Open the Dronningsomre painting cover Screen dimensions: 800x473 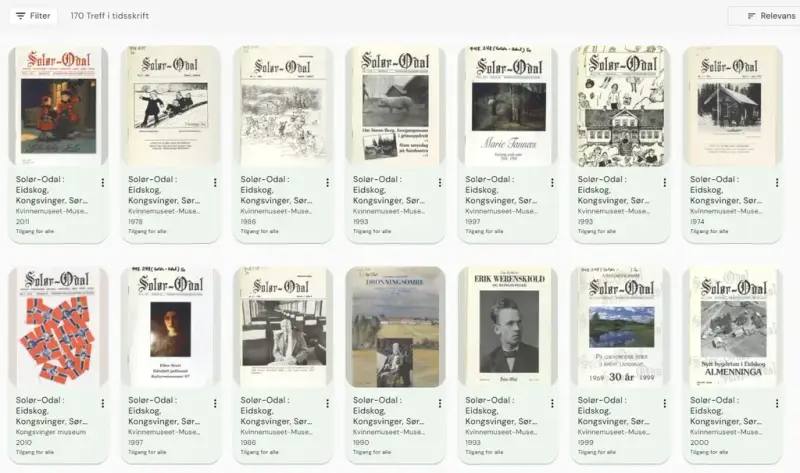[395, 327]
